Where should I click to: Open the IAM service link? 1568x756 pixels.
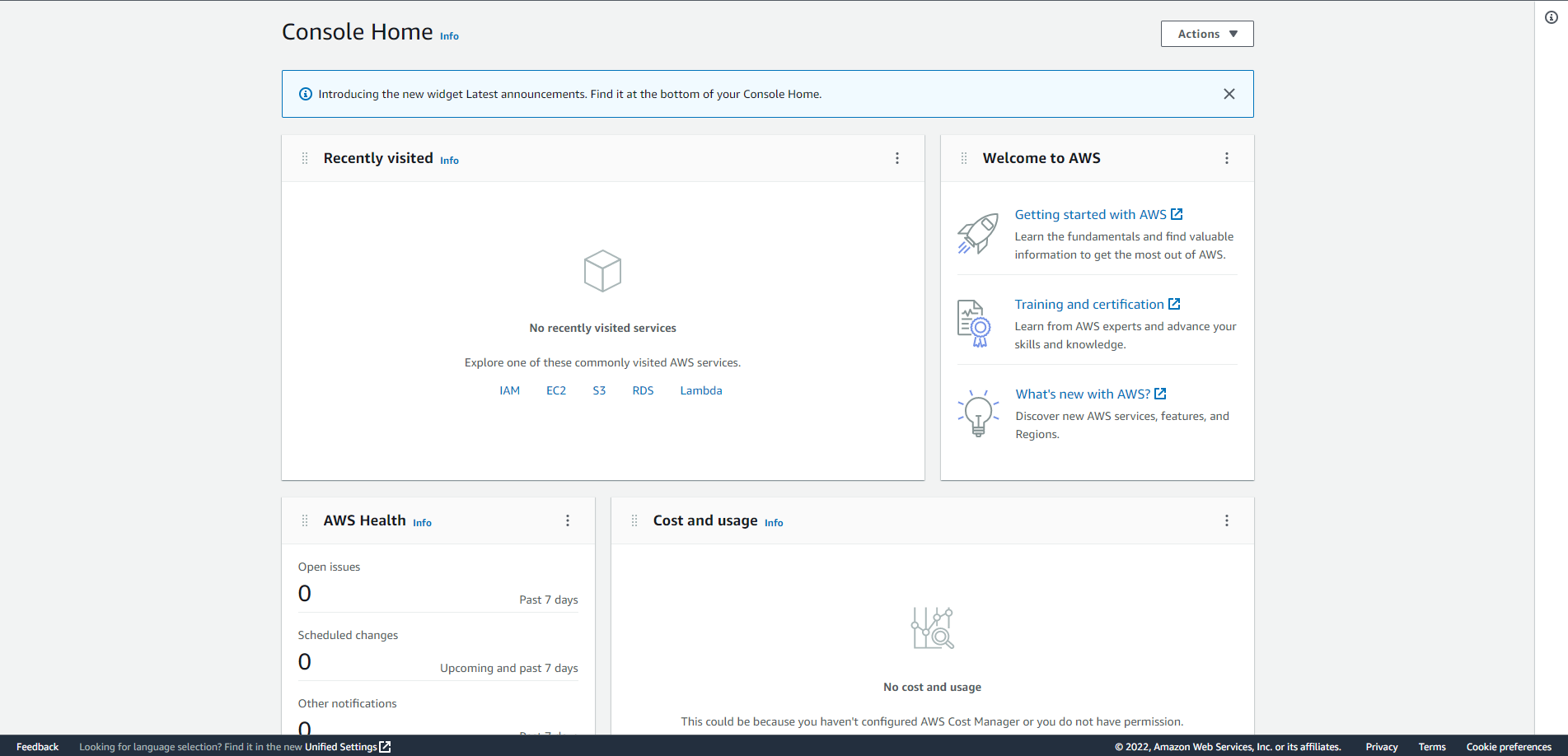tap(510, 390)
